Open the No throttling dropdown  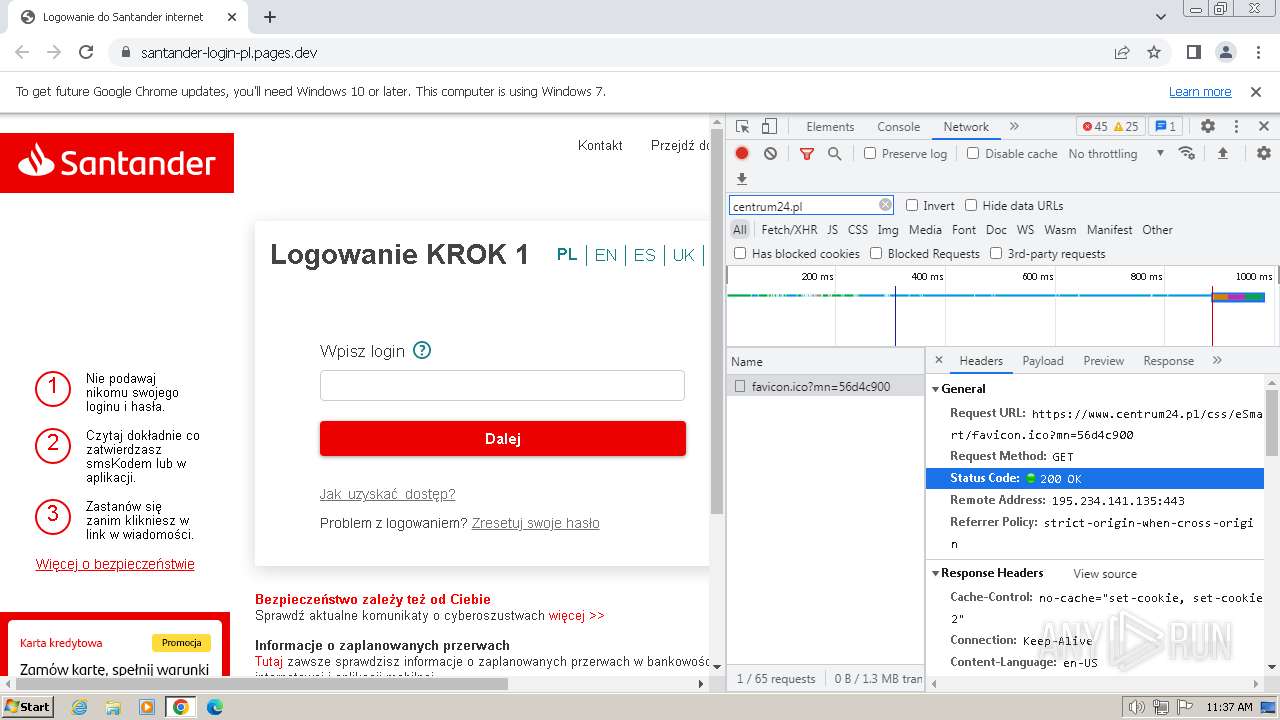(1116, 154)
